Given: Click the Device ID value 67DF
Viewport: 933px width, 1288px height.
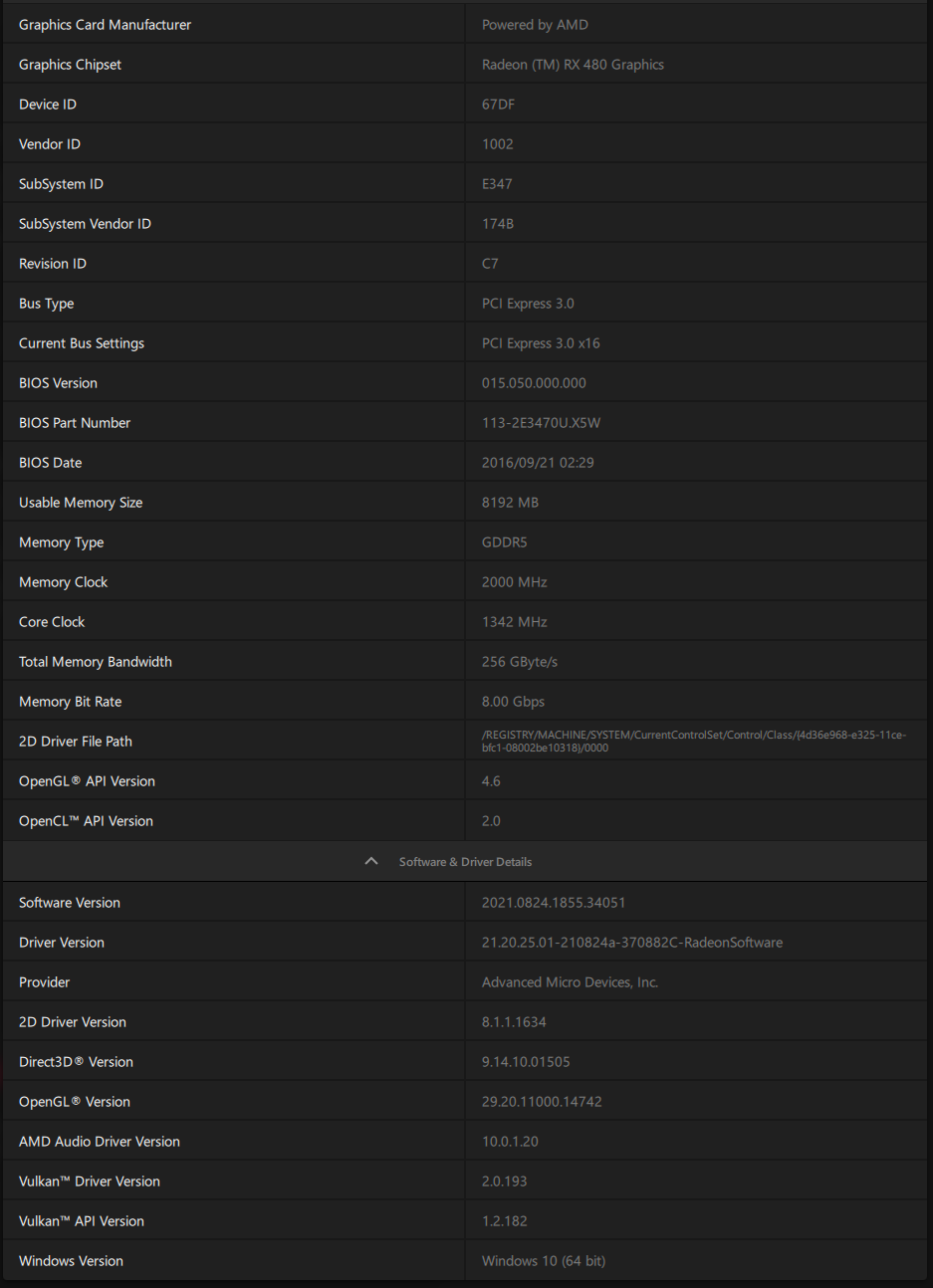Looking at the screenshot, I should pyautogui.click(x=498, y=105).
